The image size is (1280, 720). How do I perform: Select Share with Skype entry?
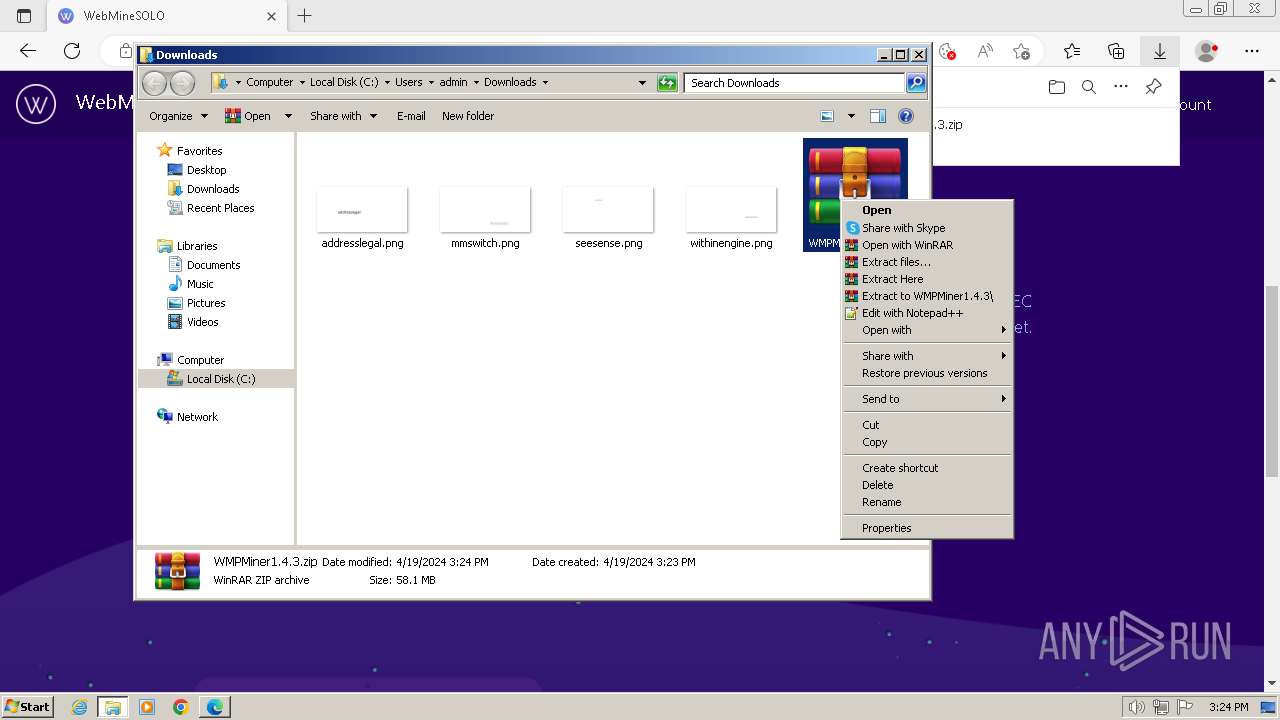(x=927, y=228)
